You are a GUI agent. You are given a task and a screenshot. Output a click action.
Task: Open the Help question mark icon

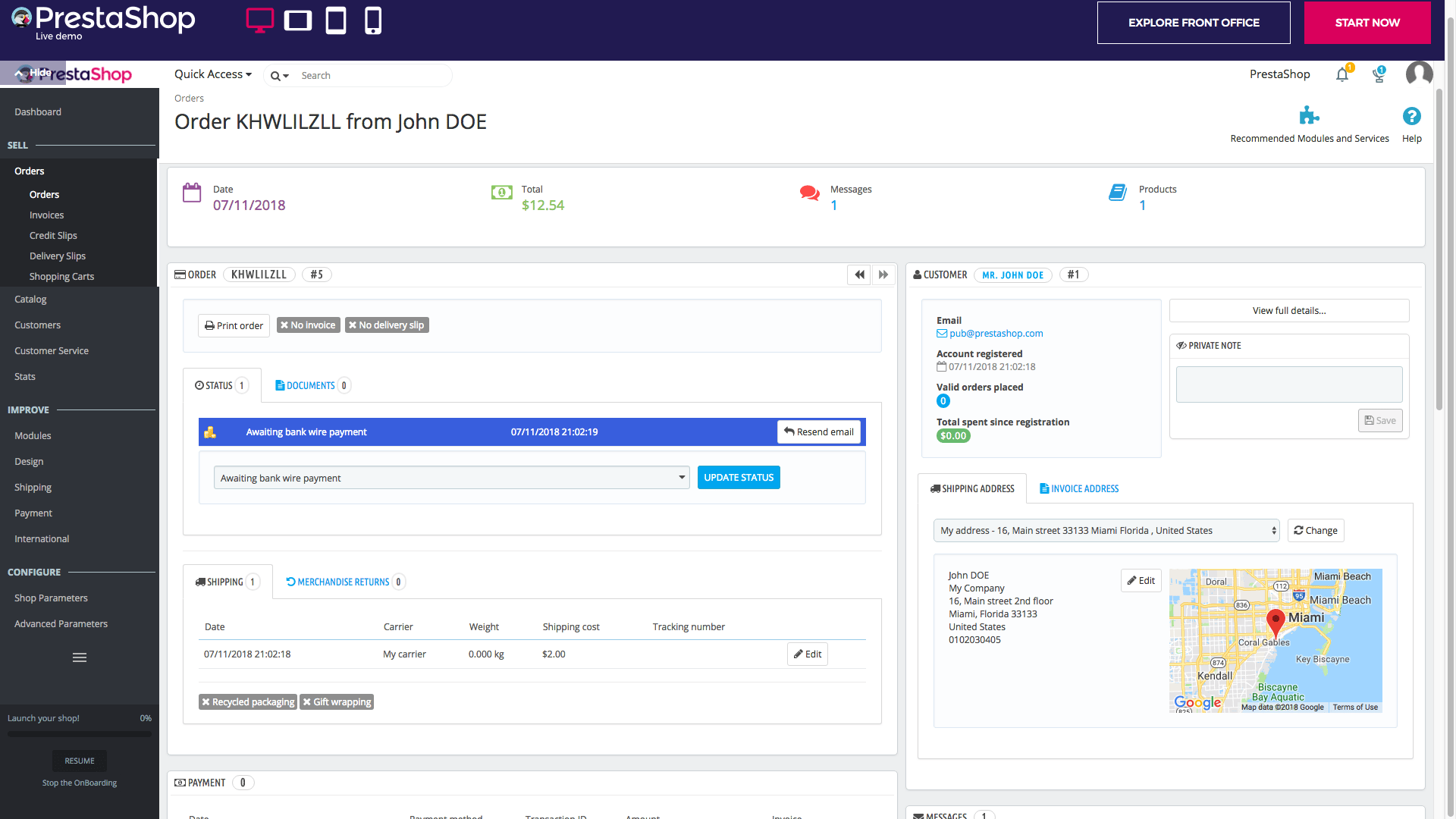(1411, 116)
